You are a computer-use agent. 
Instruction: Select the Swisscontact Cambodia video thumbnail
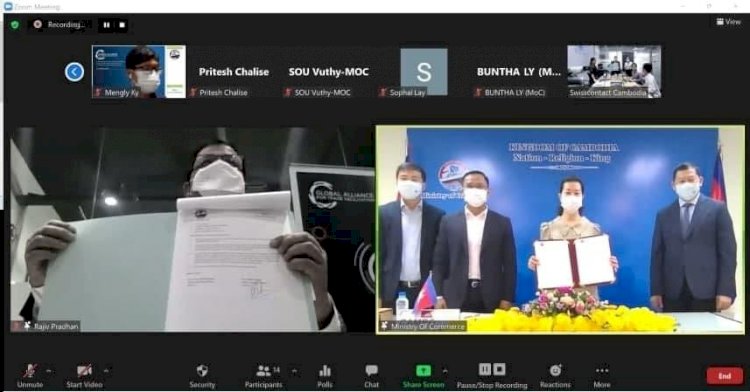pos(614,72)
